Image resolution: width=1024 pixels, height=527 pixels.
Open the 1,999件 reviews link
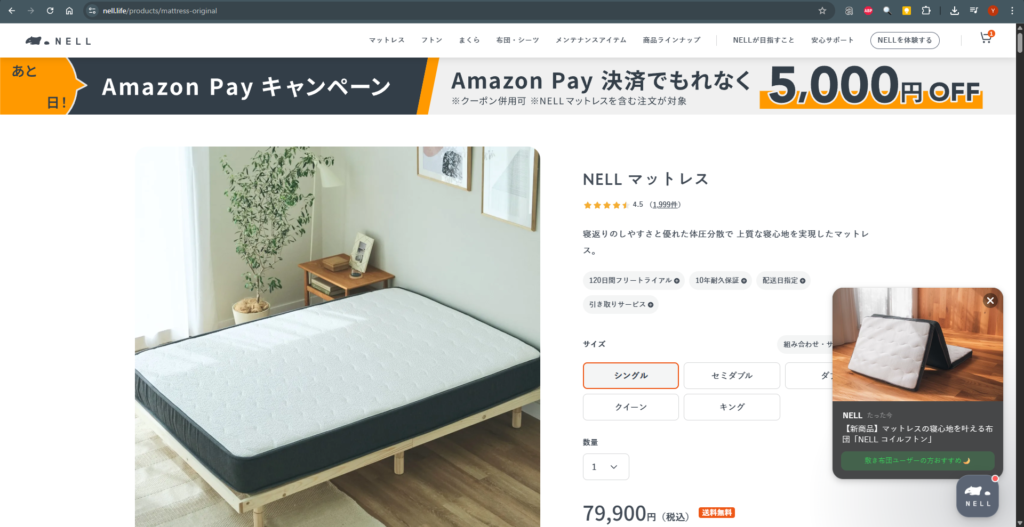(x=665, y=204)
